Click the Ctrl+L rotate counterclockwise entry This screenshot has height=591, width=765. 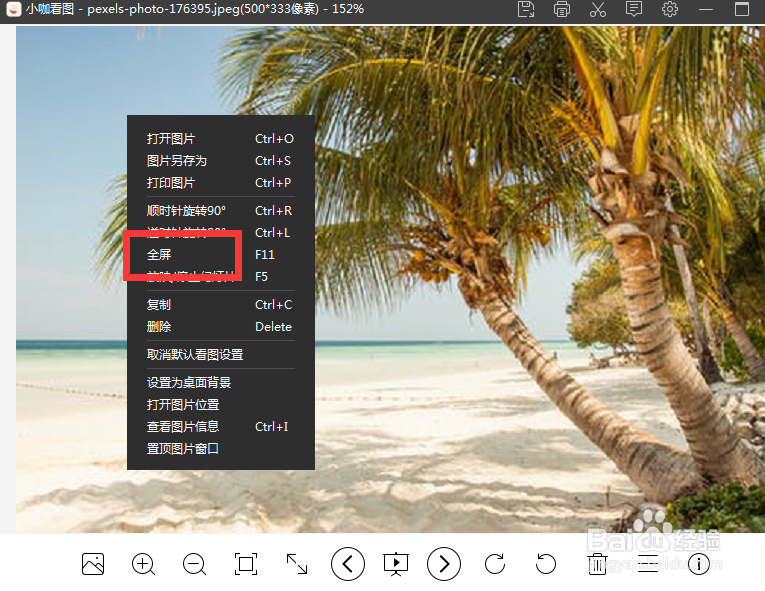click(x=221, y=232)
